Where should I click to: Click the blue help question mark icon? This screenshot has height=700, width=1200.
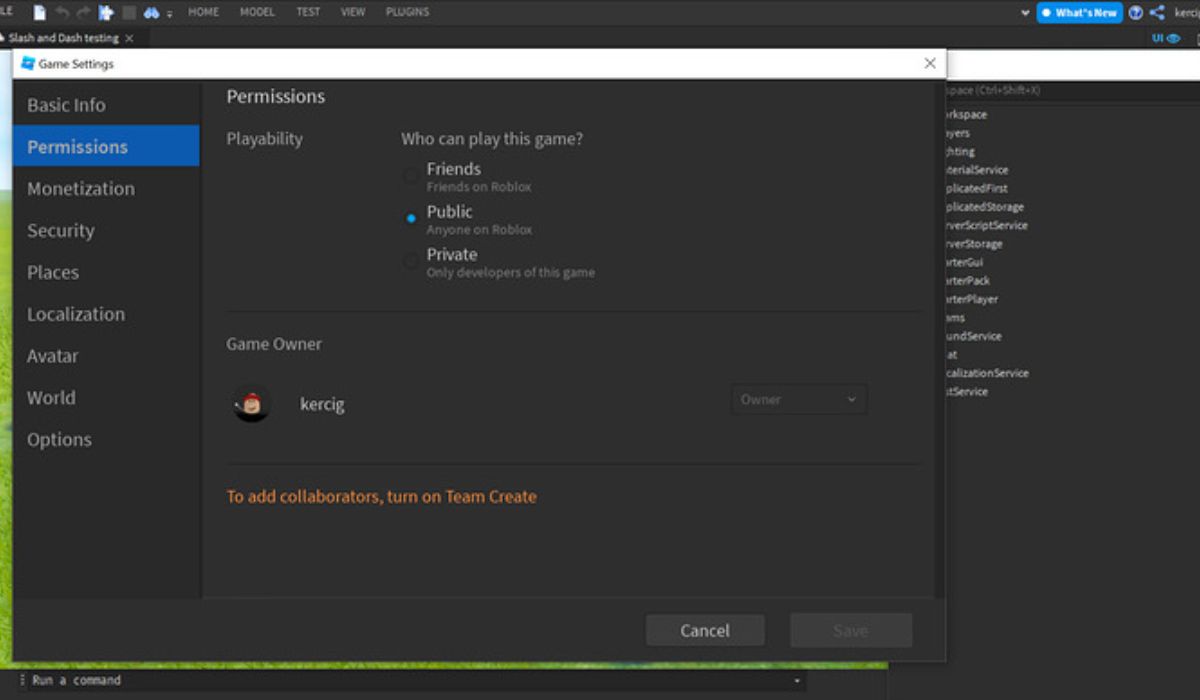click(1136, 13)
